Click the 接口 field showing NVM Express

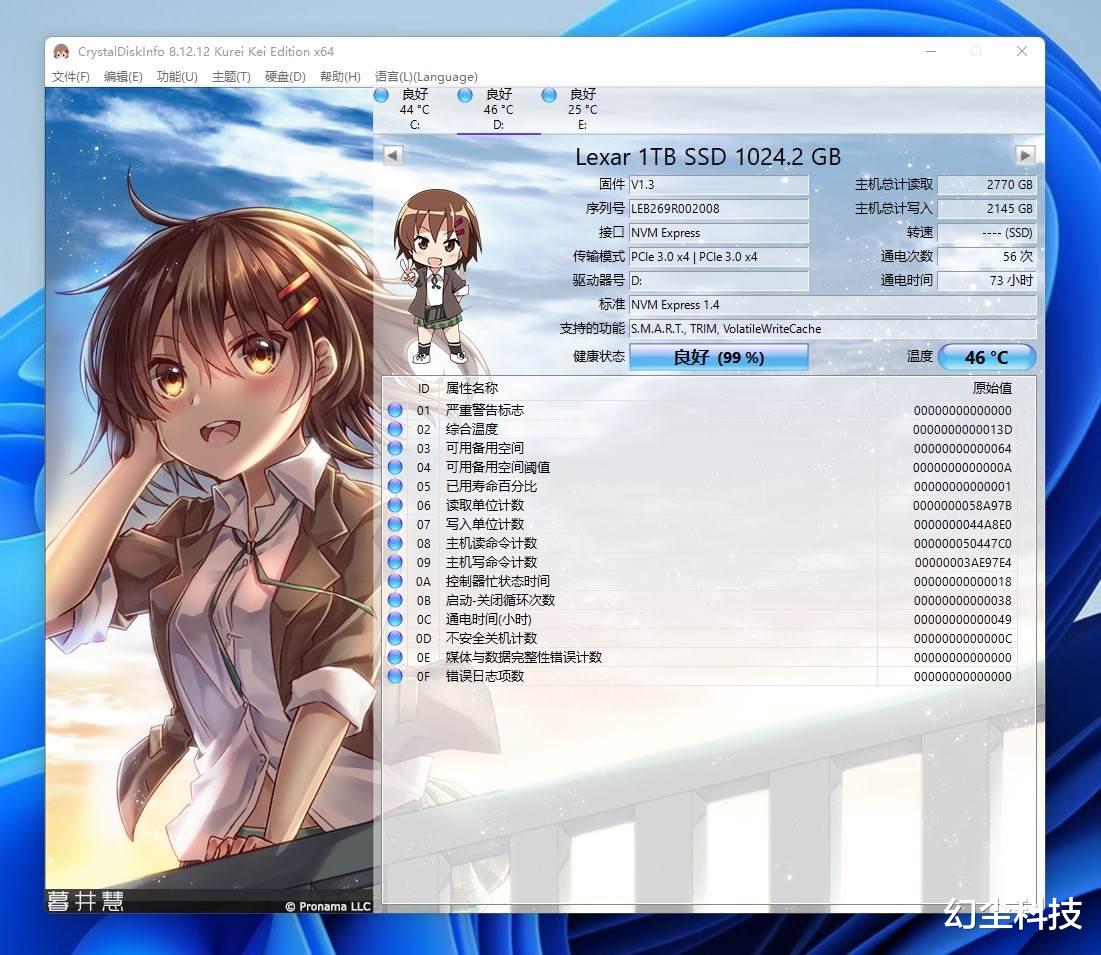click(x=718, y=232)
